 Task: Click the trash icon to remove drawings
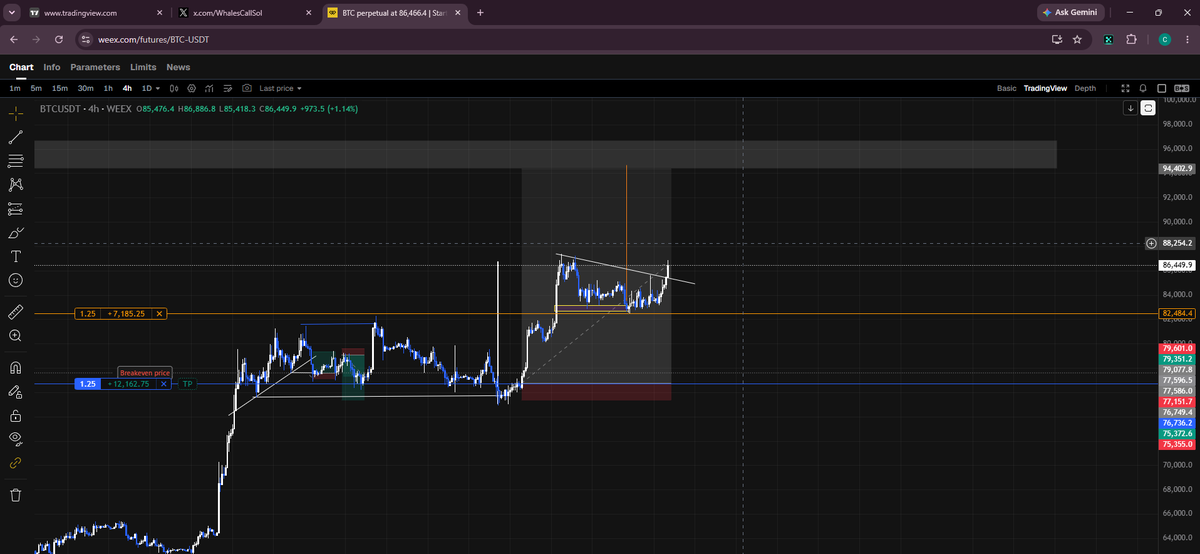tap(15, 494)
